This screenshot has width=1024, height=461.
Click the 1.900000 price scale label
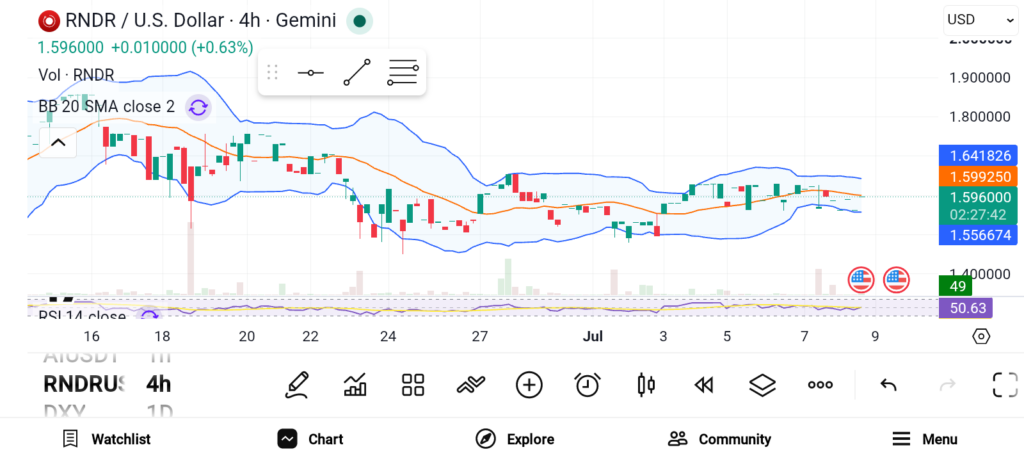[980, 78]
